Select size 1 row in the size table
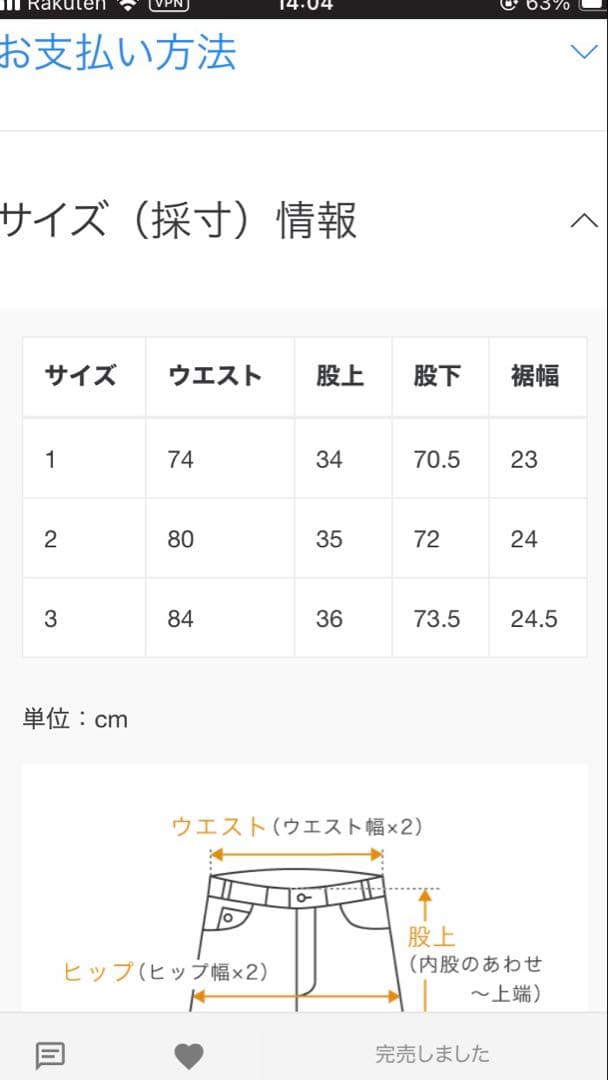This screenshot has height=1080, width=608. point(300,459)
